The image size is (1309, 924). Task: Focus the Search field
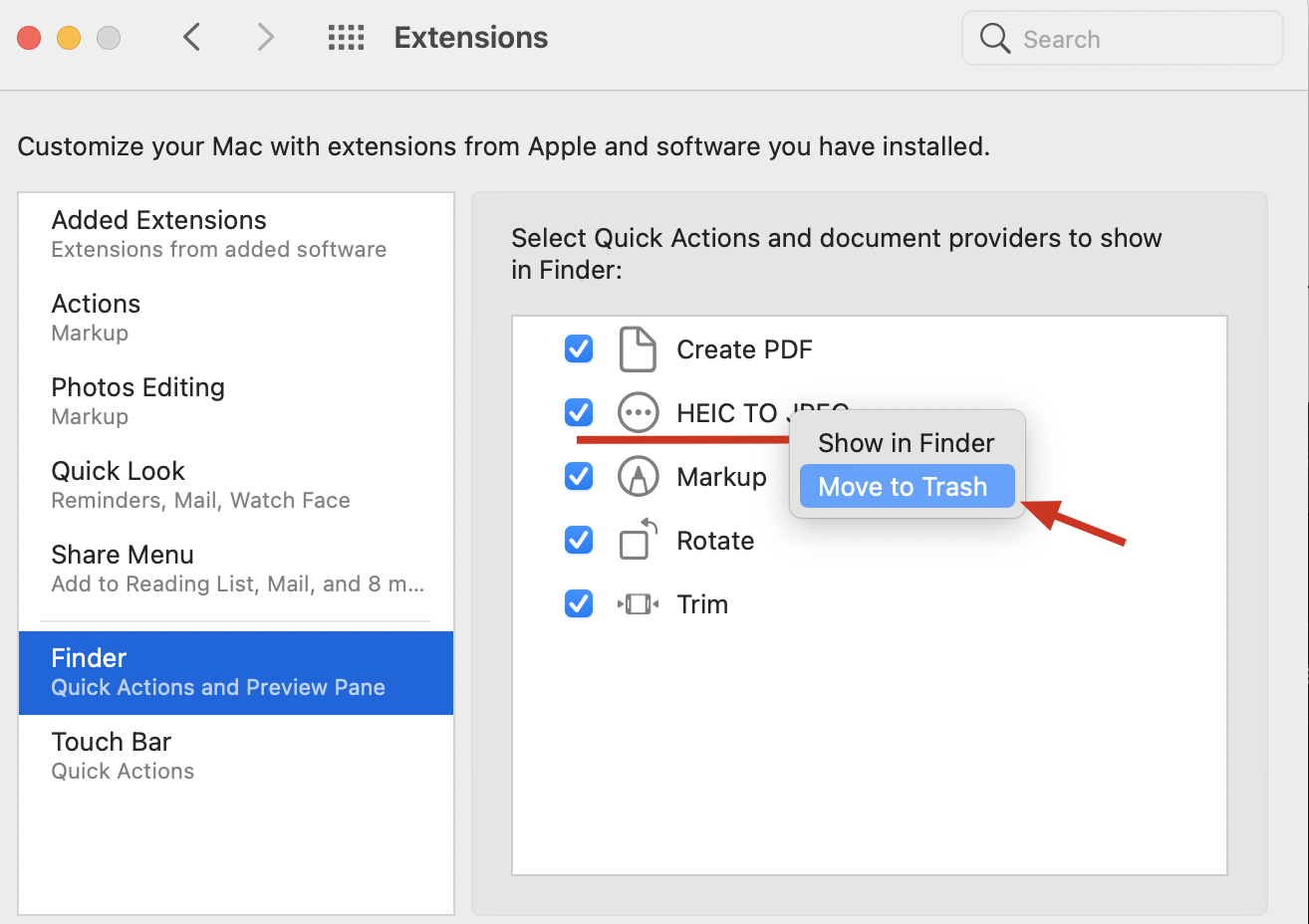pyautogui.click(x=1123, y=39)
